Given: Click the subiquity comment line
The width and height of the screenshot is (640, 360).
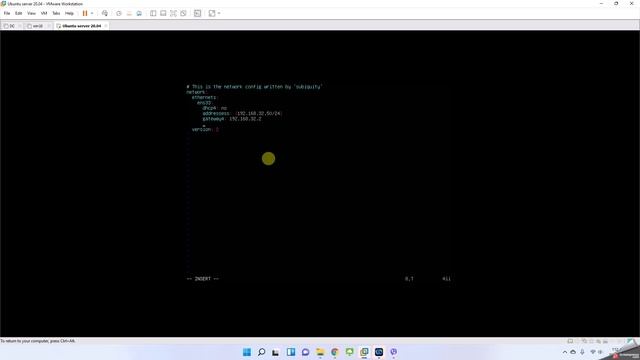Looking at the screenshot, I should tap(254, 87).
